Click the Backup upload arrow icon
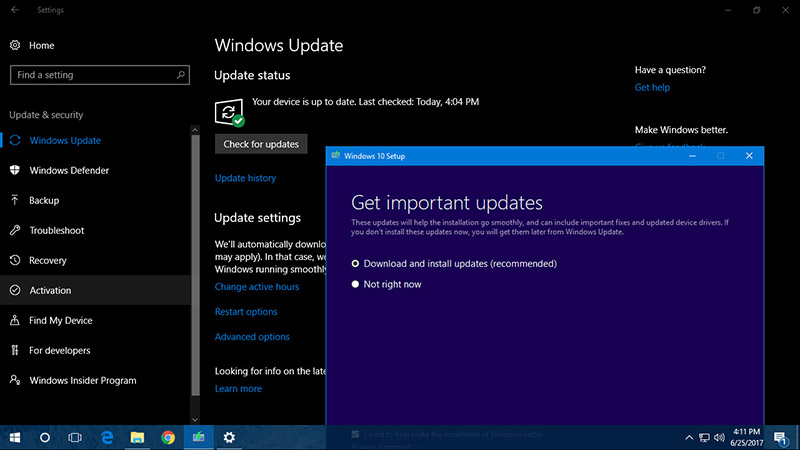The width and height of the screenshot is (800, 450). tap(15, 200)
